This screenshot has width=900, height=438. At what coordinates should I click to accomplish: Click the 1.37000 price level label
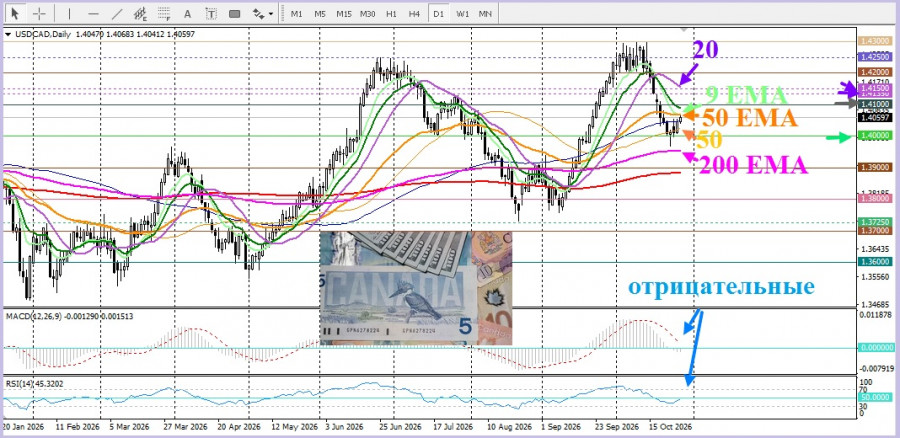(874, 230)
